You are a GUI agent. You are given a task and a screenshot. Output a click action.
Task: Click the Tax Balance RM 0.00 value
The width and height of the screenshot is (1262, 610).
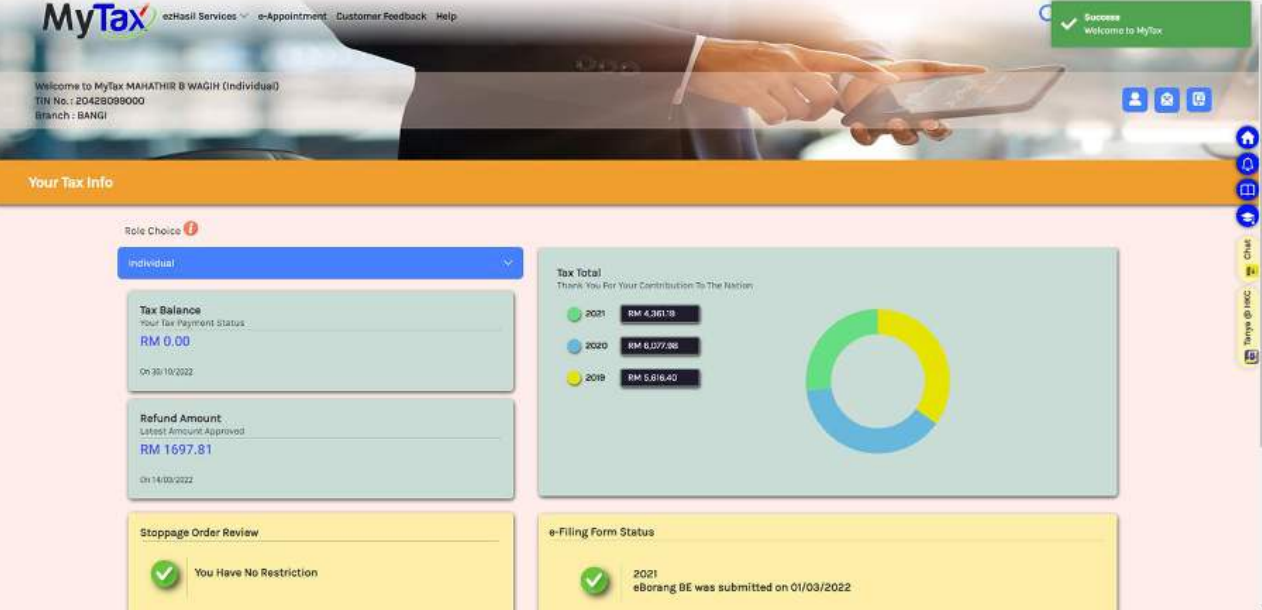point(165,342)
